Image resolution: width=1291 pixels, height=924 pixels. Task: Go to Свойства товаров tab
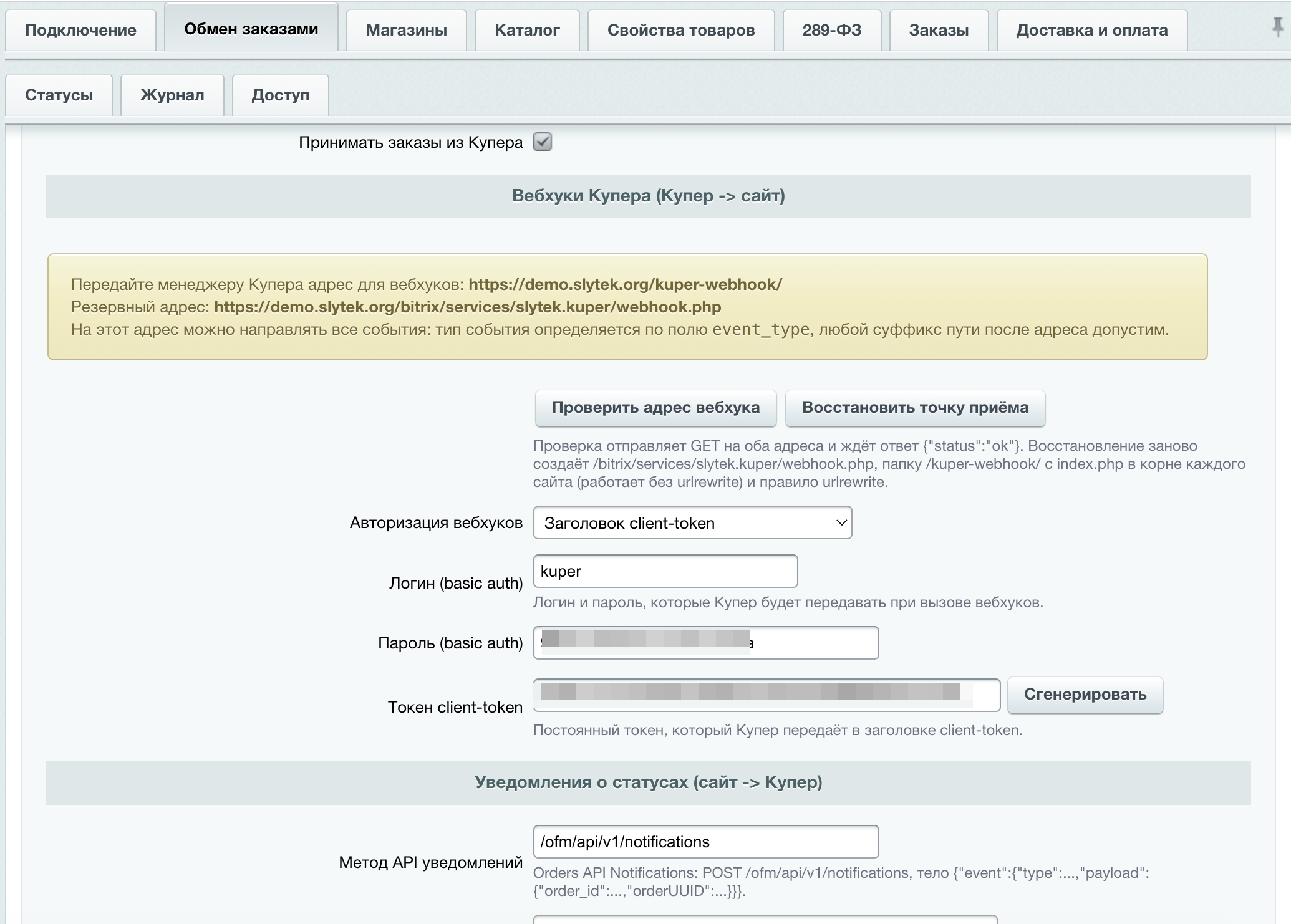[681, 30]
